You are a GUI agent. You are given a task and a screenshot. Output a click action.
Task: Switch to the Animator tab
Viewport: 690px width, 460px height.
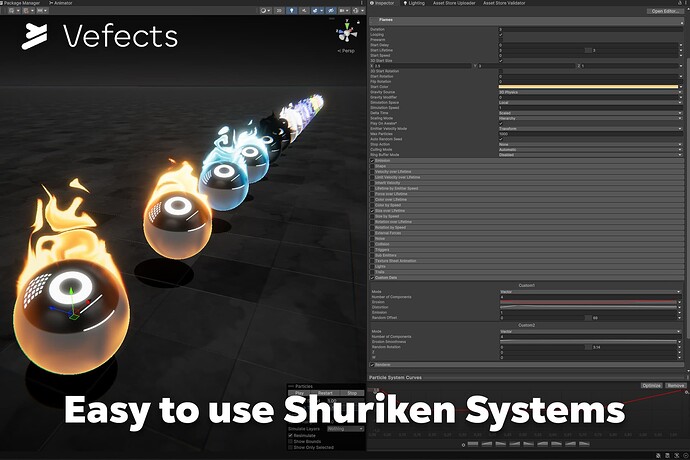[x=61, y=3]
